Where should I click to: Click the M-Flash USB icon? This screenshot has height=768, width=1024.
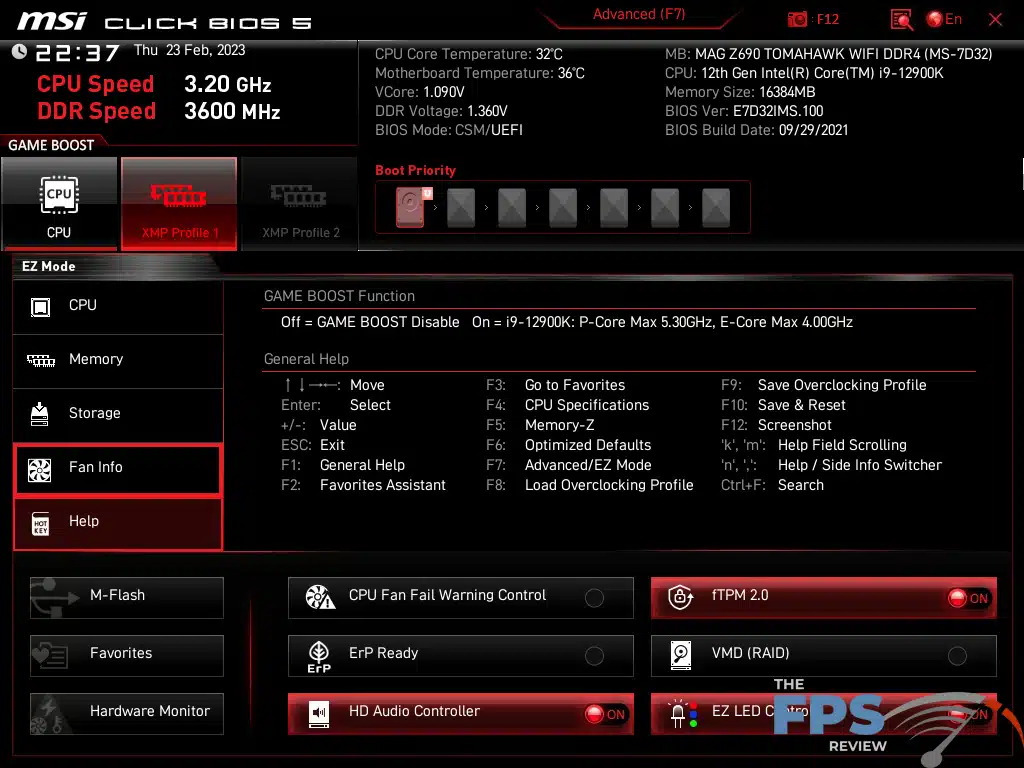tap(54, 597)
